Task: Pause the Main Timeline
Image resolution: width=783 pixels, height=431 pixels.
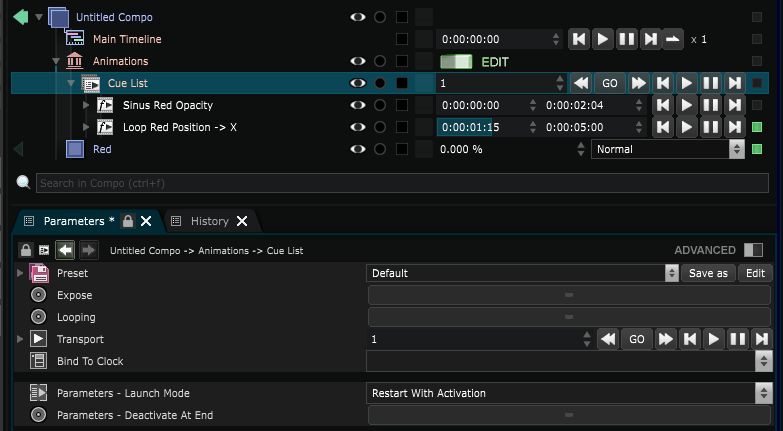Action: (x=627, y=39)
